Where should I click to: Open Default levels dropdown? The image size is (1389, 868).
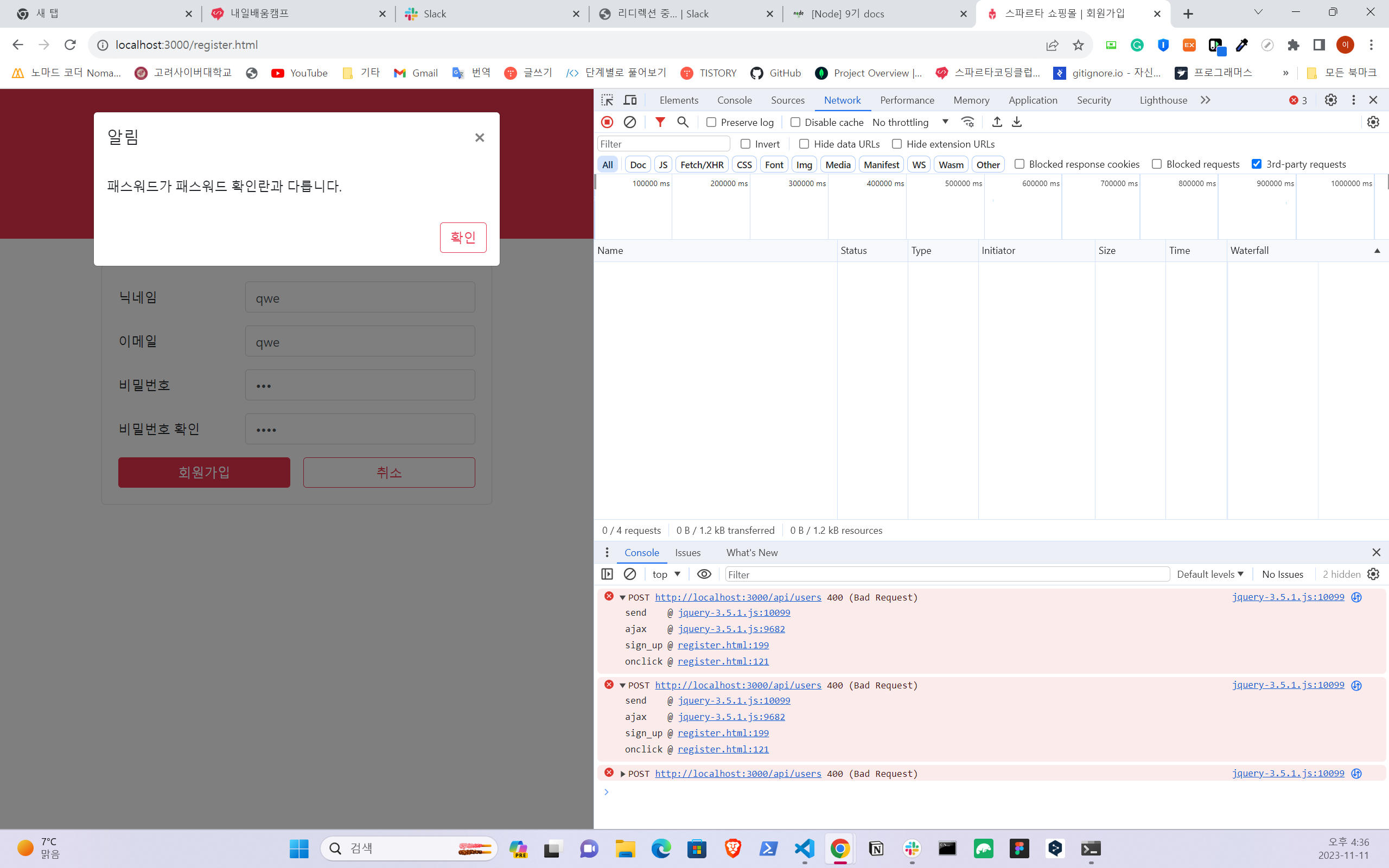(x=1210, y=574)
